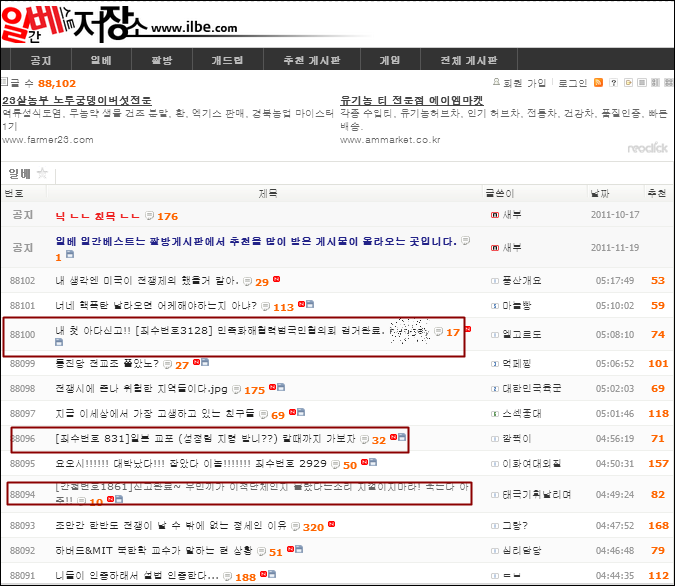The image size is (675, 586).
Task: Click comment bubble on first 공지 notice
Action: pos(149,215)
